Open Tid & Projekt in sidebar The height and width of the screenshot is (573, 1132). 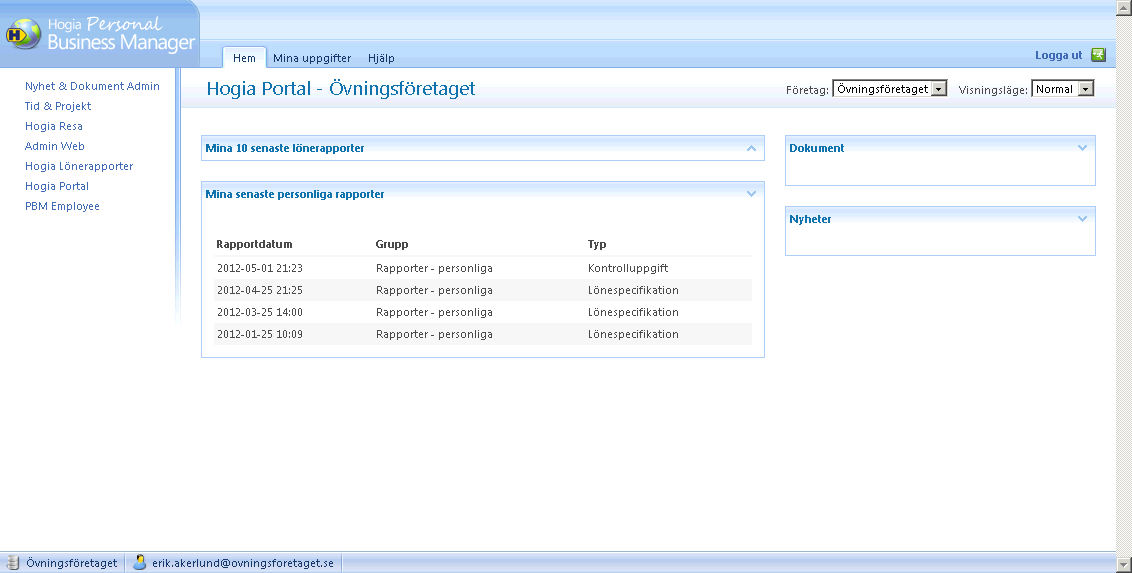coord(58,106)
